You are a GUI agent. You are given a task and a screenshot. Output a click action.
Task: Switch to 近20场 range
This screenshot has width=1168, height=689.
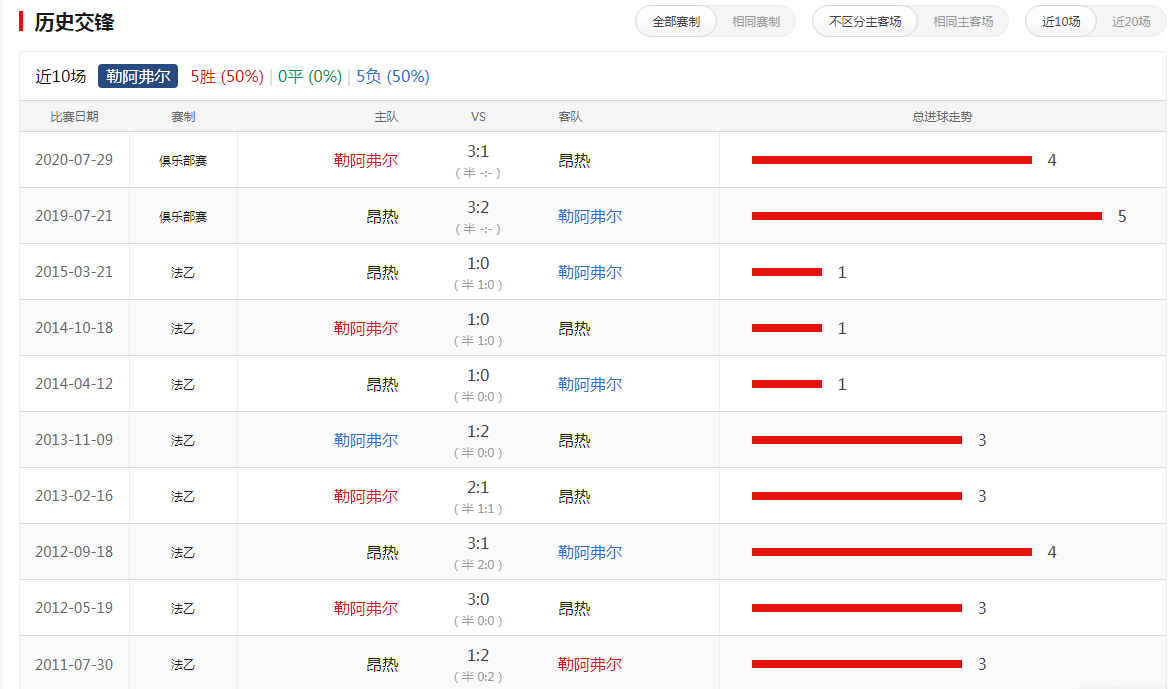pyautogui.click(x=1131, y=22)
